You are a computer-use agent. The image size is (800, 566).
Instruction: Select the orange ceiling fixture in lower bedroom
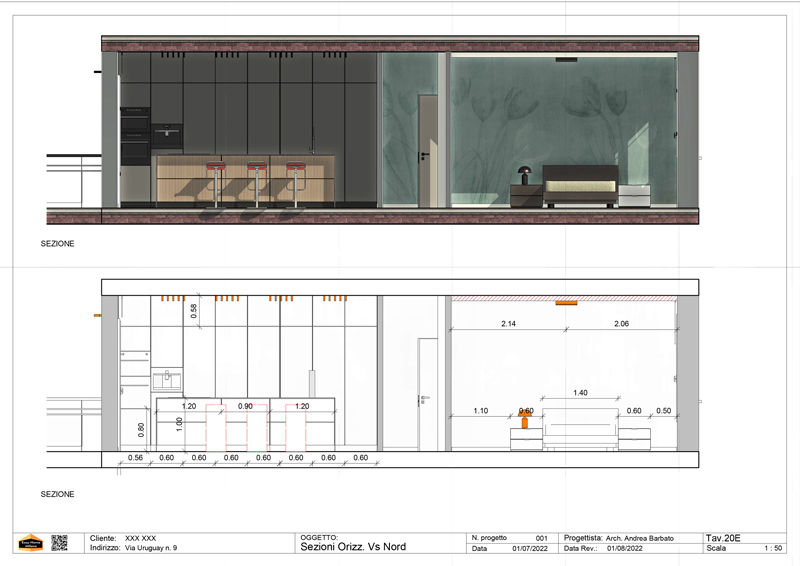pos(566,303)
